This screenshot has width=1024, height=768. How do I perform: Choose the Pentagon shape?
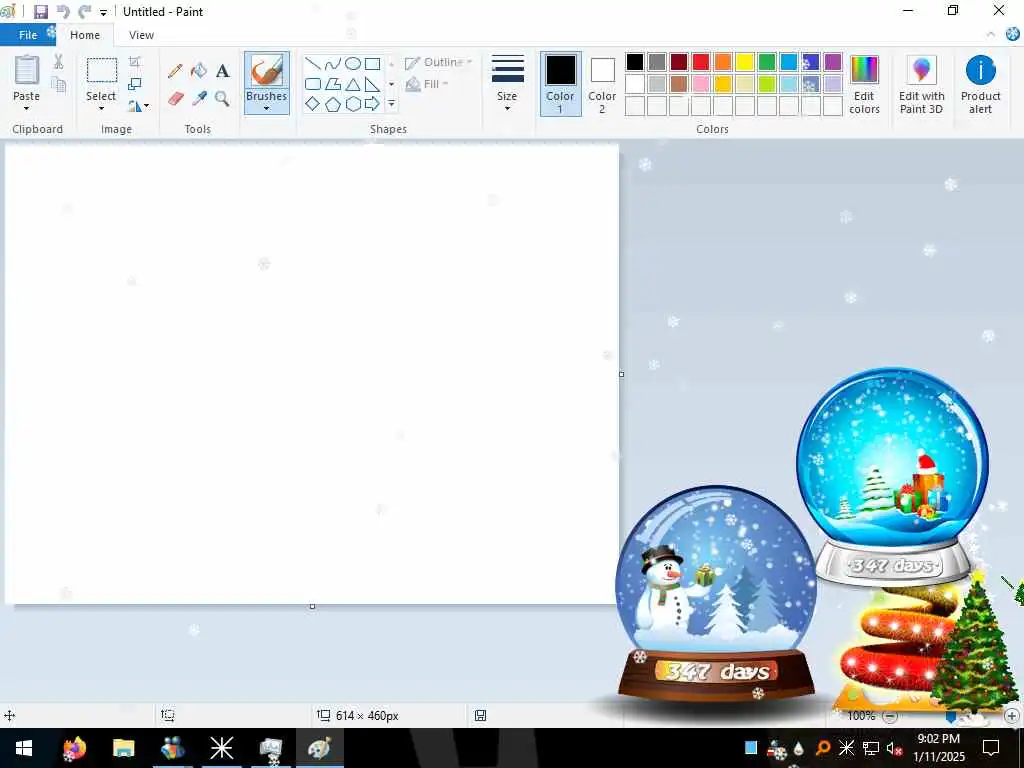coord(333,104)
